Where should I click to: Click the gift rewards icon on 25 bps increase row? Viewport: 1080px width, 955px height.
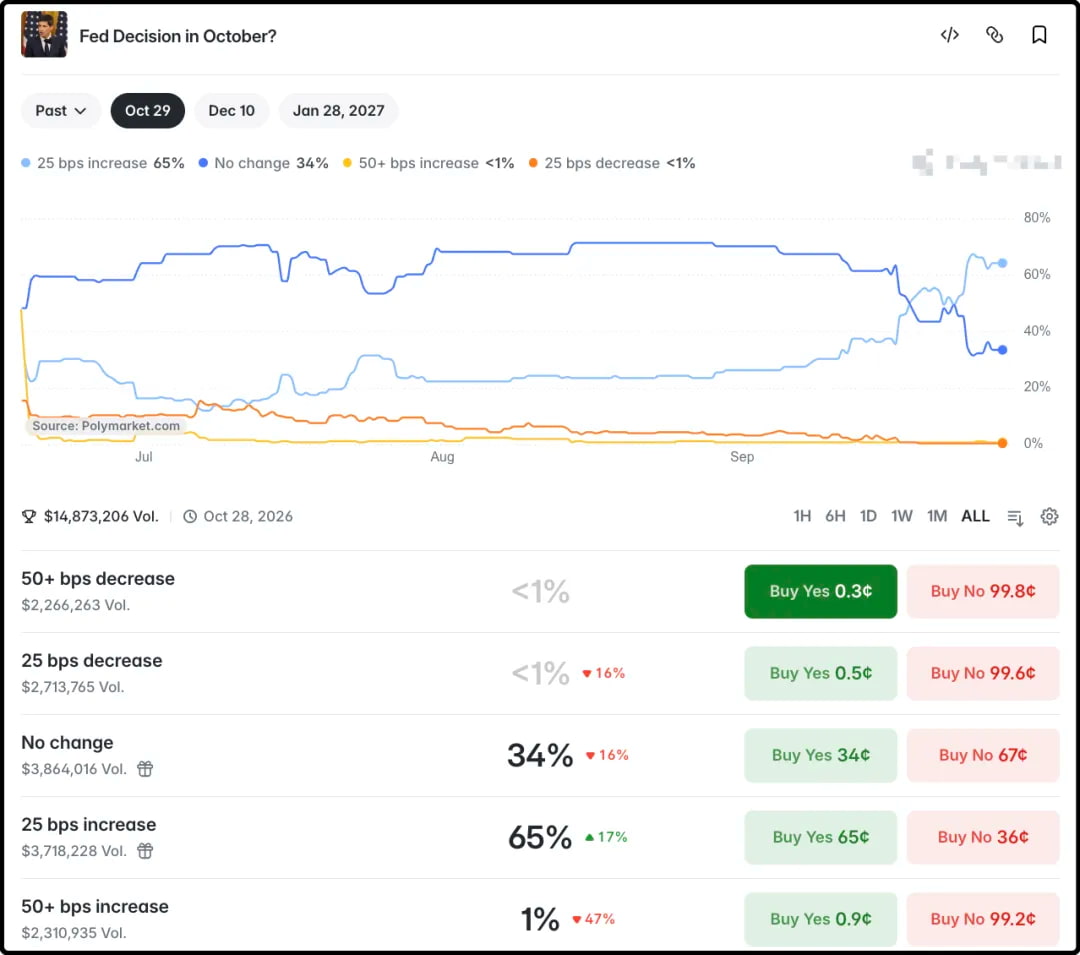click(145, 851)
